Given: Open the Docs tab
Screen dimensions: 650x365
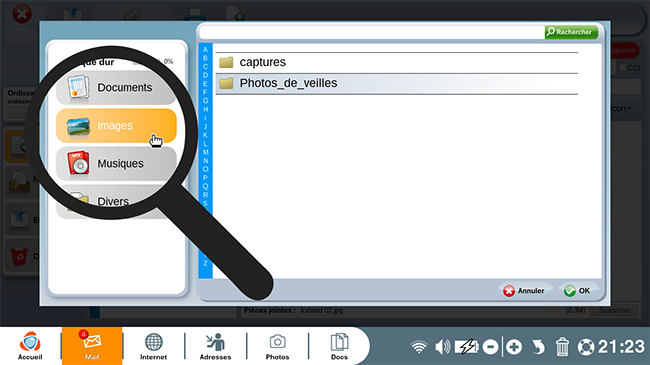Looking at the screenshot, I should click(x=339, y=346).
